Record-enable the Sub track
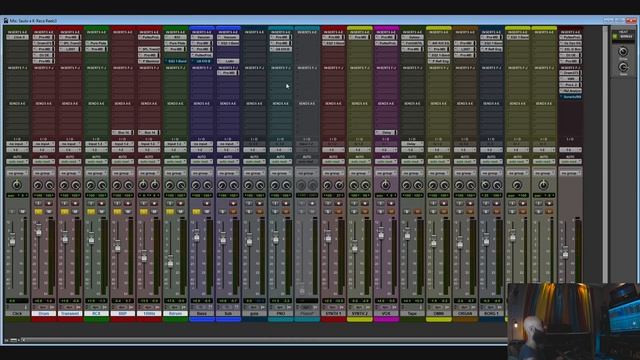Viewport: 640px width, 360px height. pos(233,203)
